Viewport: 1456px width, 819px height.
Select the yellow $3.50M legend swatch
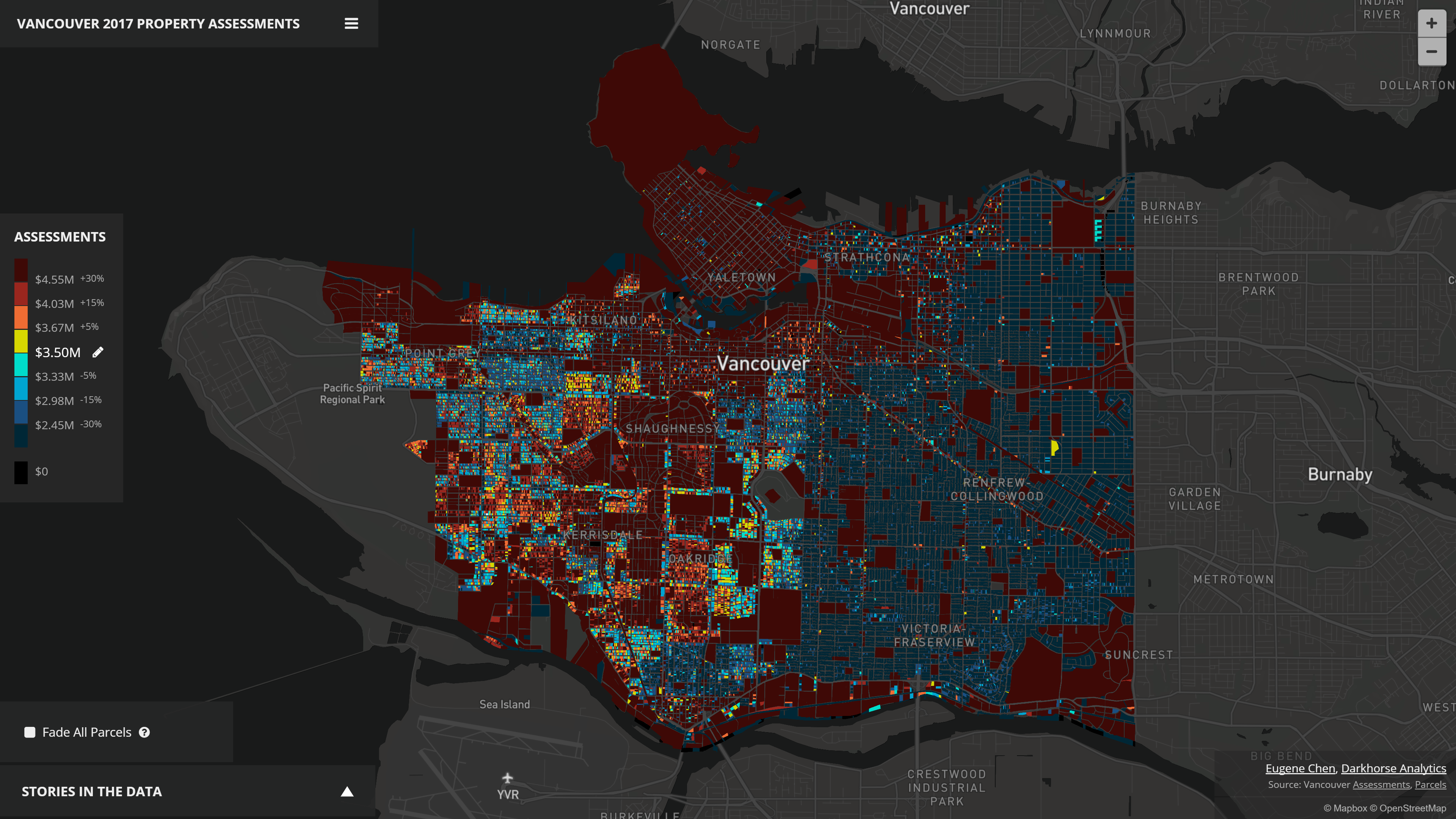pos(21,341)
